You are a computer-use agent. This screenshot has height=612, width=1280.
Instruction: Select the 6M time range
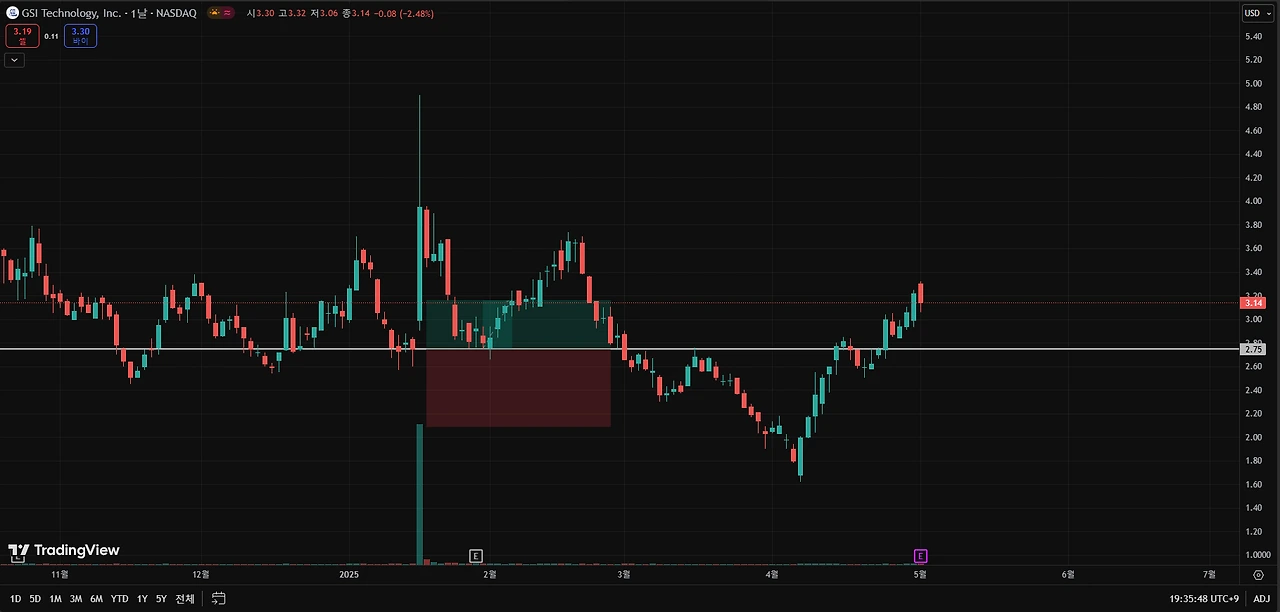[96, 599]
